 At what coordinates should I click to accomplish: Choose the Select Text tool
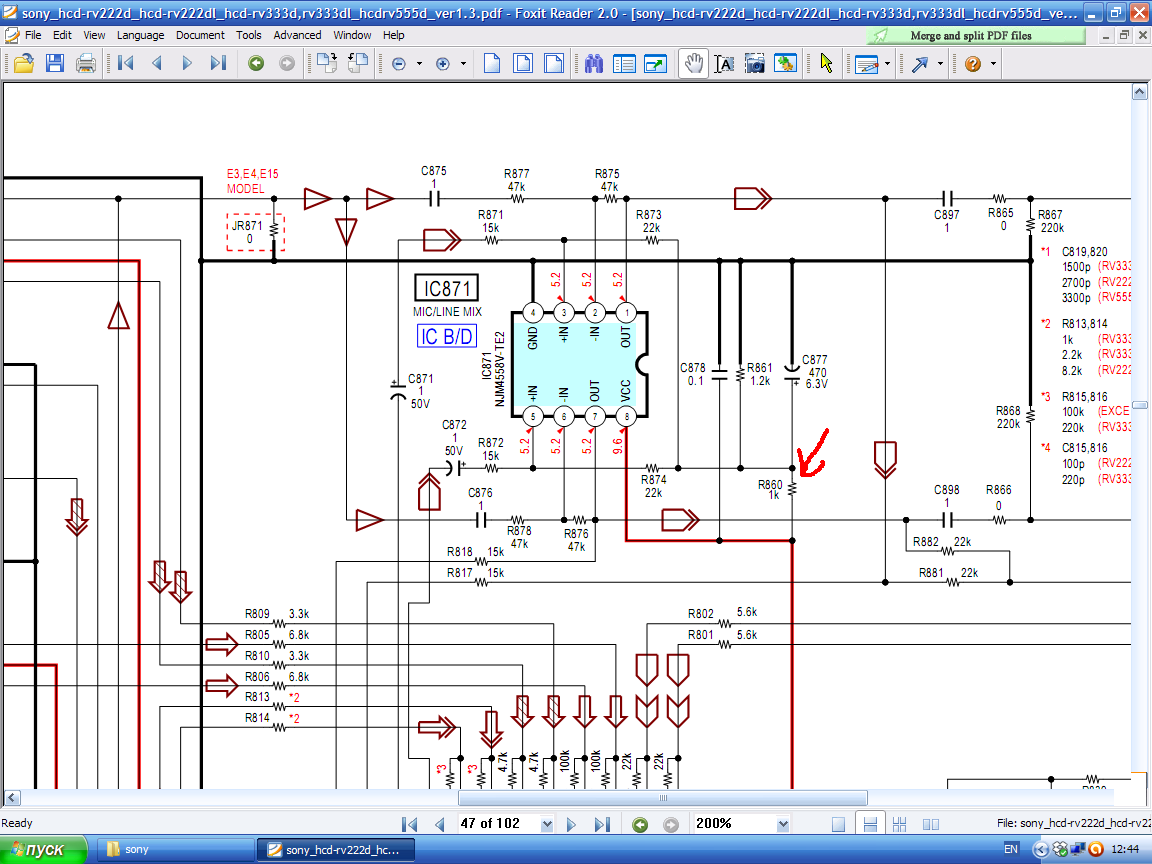724,63
